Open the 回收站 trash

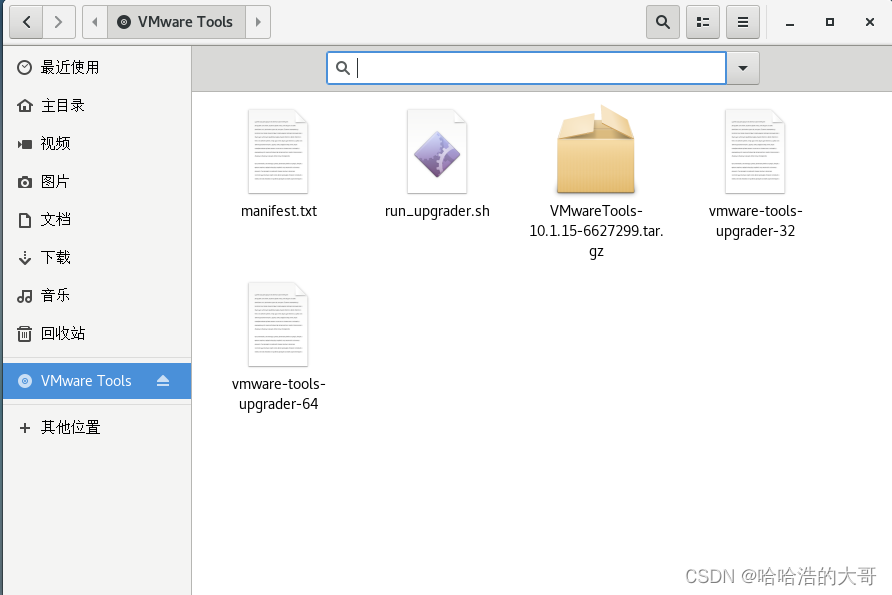click(x=97, y=333)
